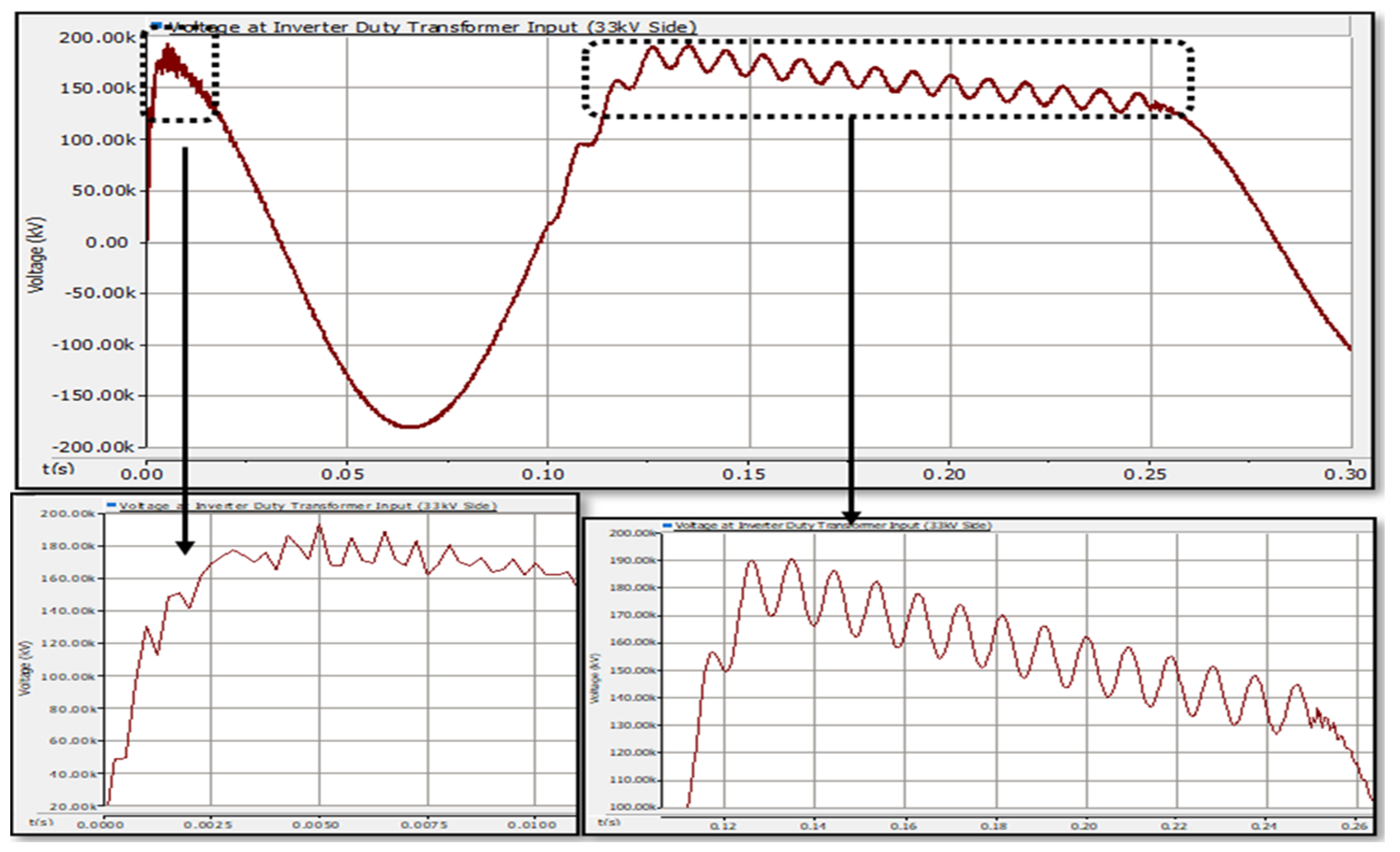Click the top plot's voltage title text

click(432, 27)
